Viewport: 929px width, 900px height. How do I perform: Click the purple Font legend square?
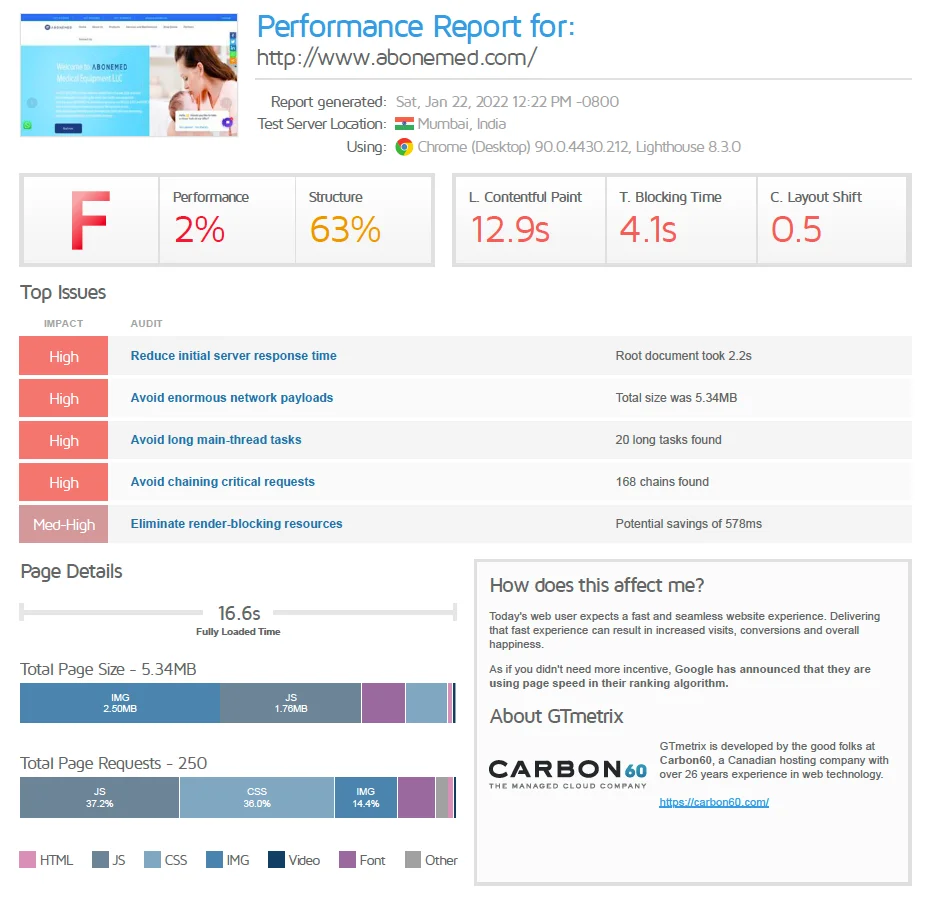pos(347,859)
